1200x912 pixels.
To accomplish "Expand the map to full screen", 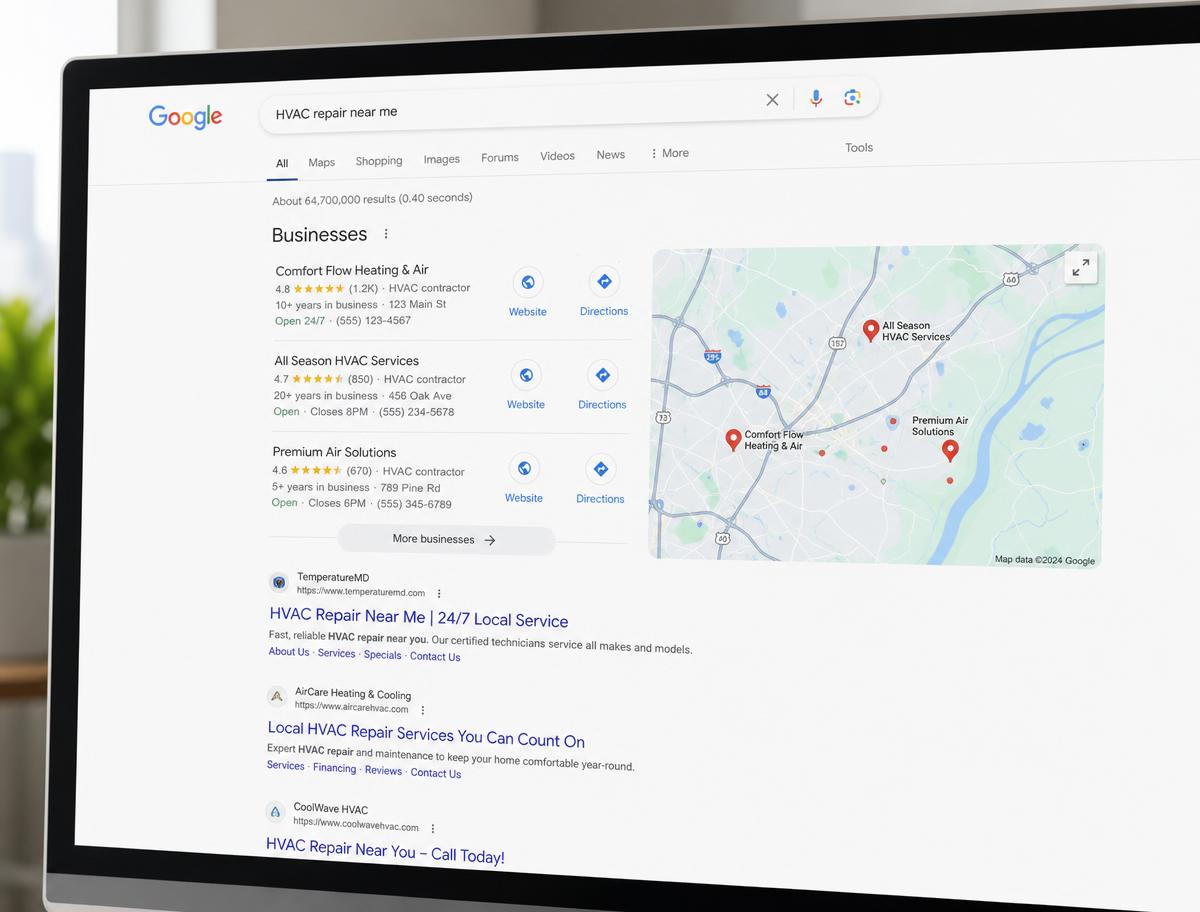I will 1081,267.
